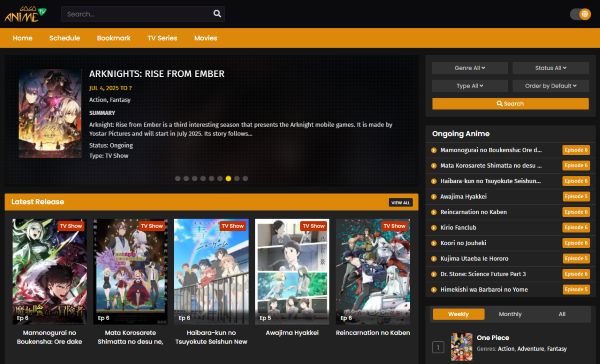
Task: Select the last carousel dot
Action: (x=245, y=178)
